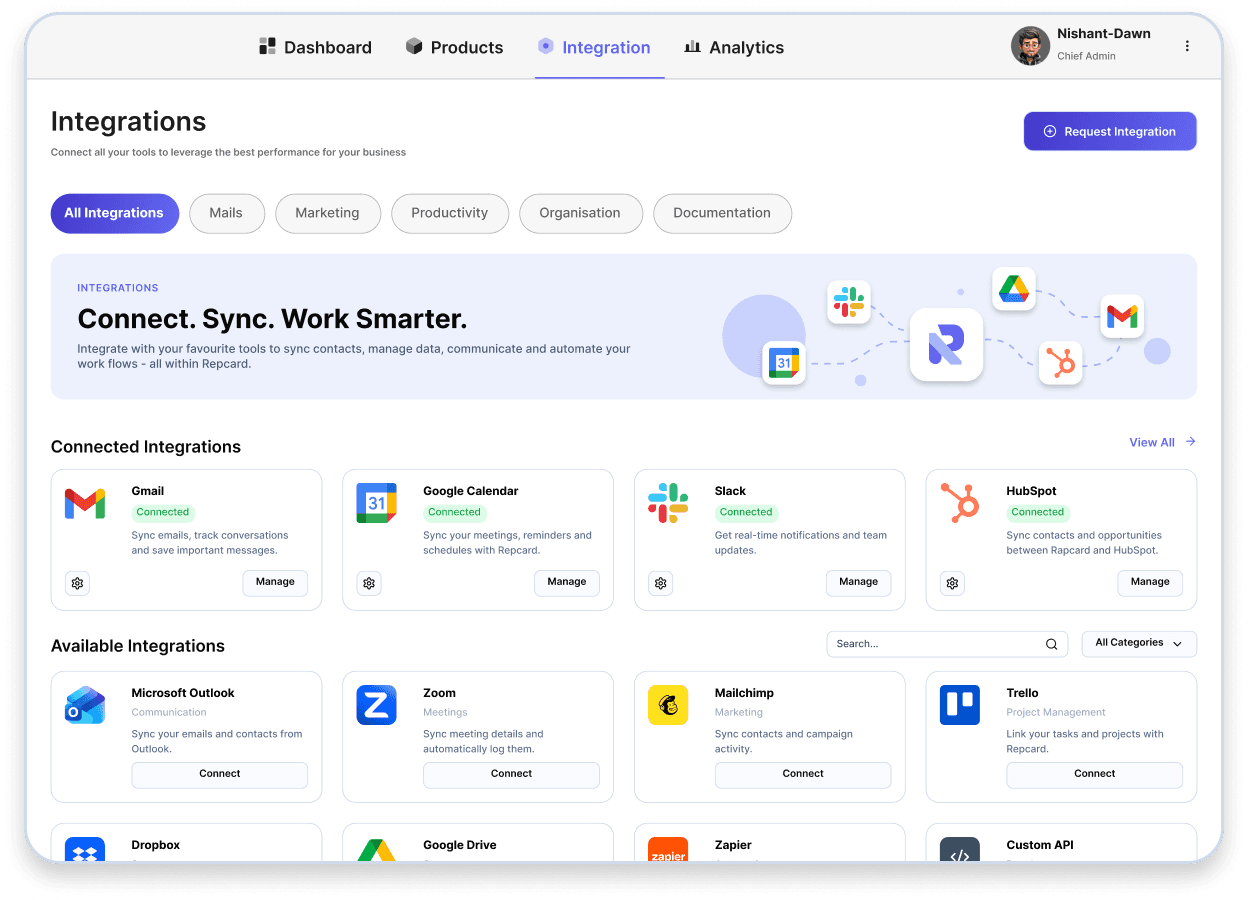The image size is (1248, 900).
Task: Click the Request Integration button
Action: [1110, 131]
